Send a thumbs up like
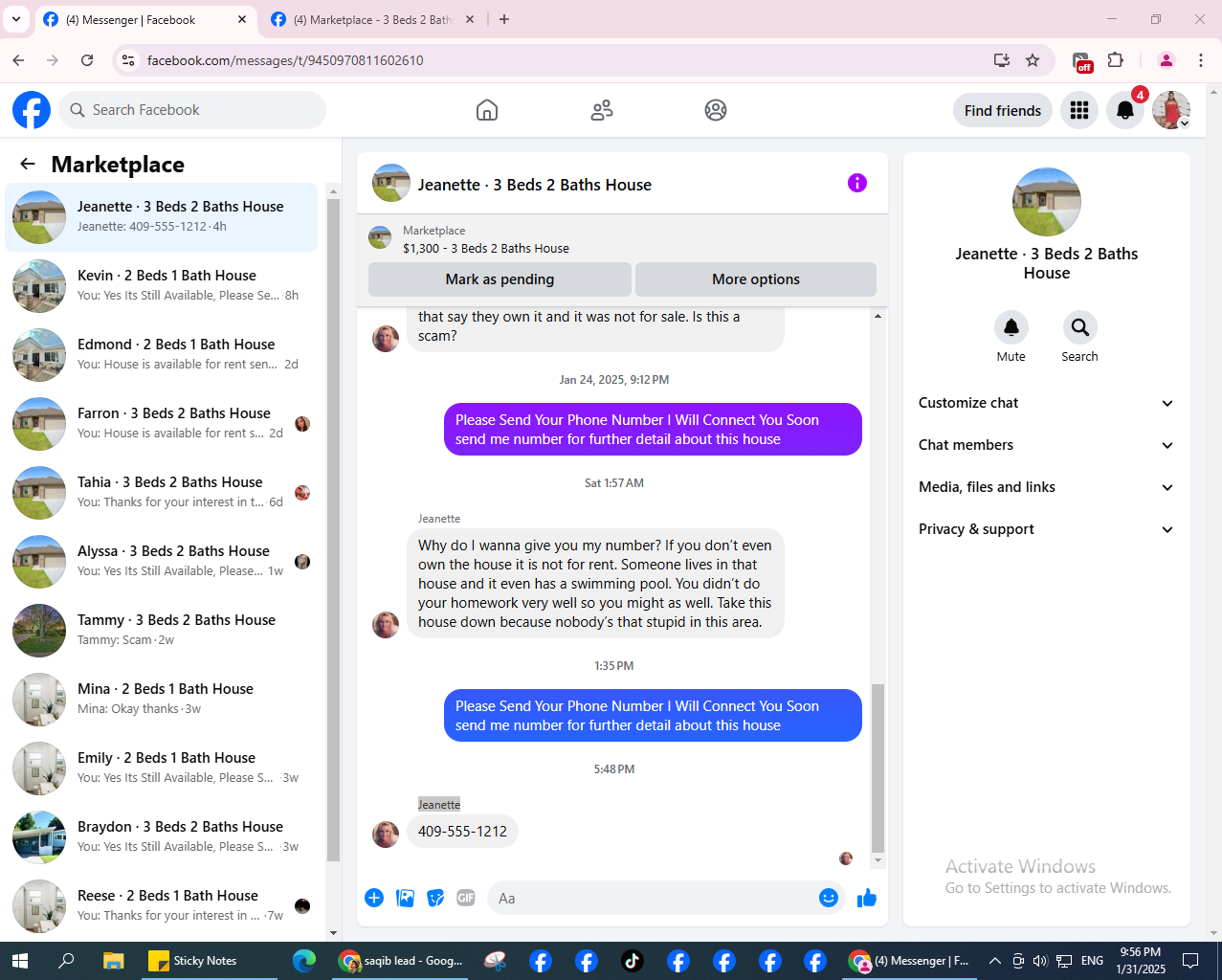1222x980 pixels. 867,898
